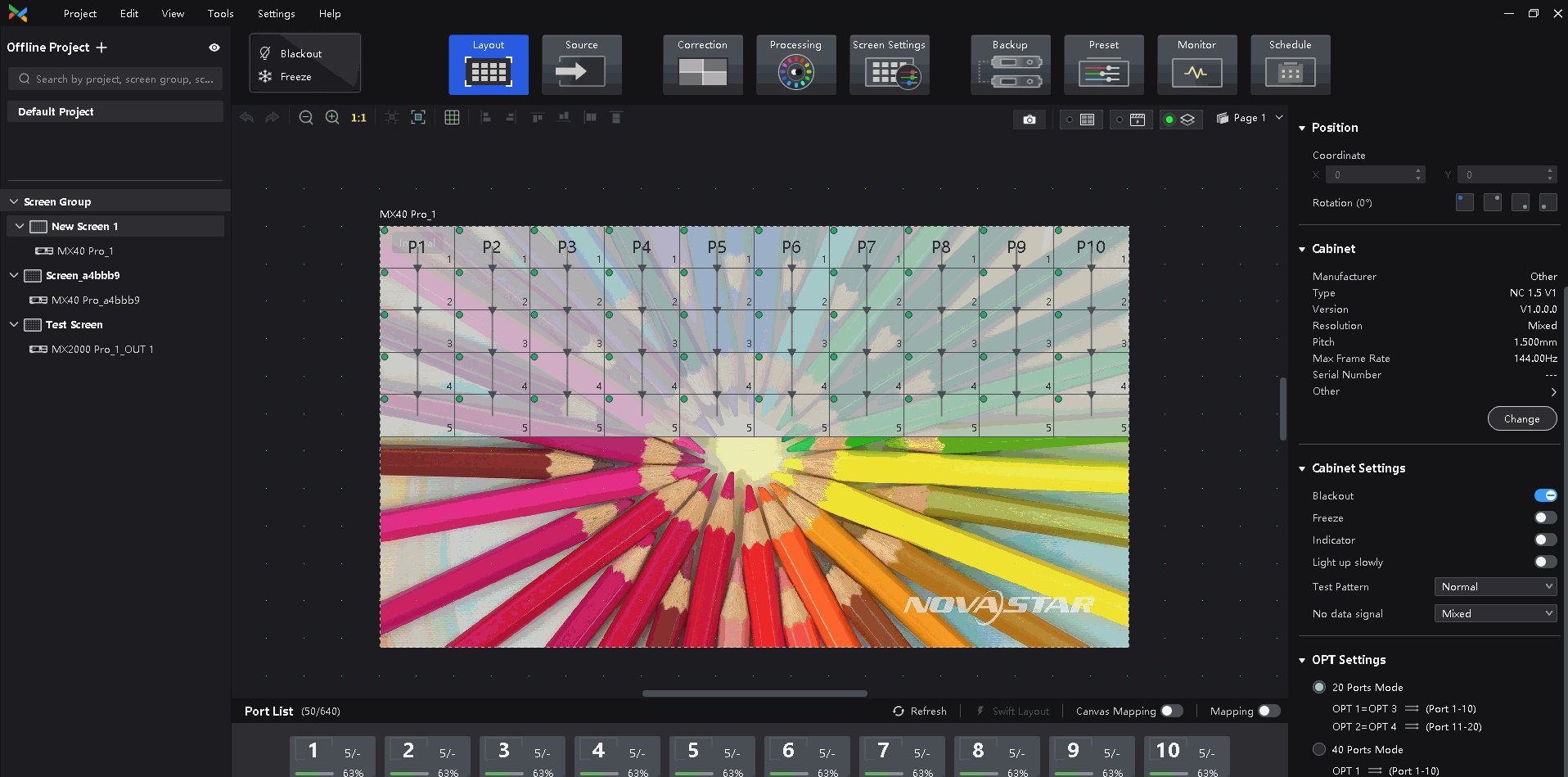The image size is (1568, 777).
Task: Open the Page 1 dropdown
Action: point(1250,118)
